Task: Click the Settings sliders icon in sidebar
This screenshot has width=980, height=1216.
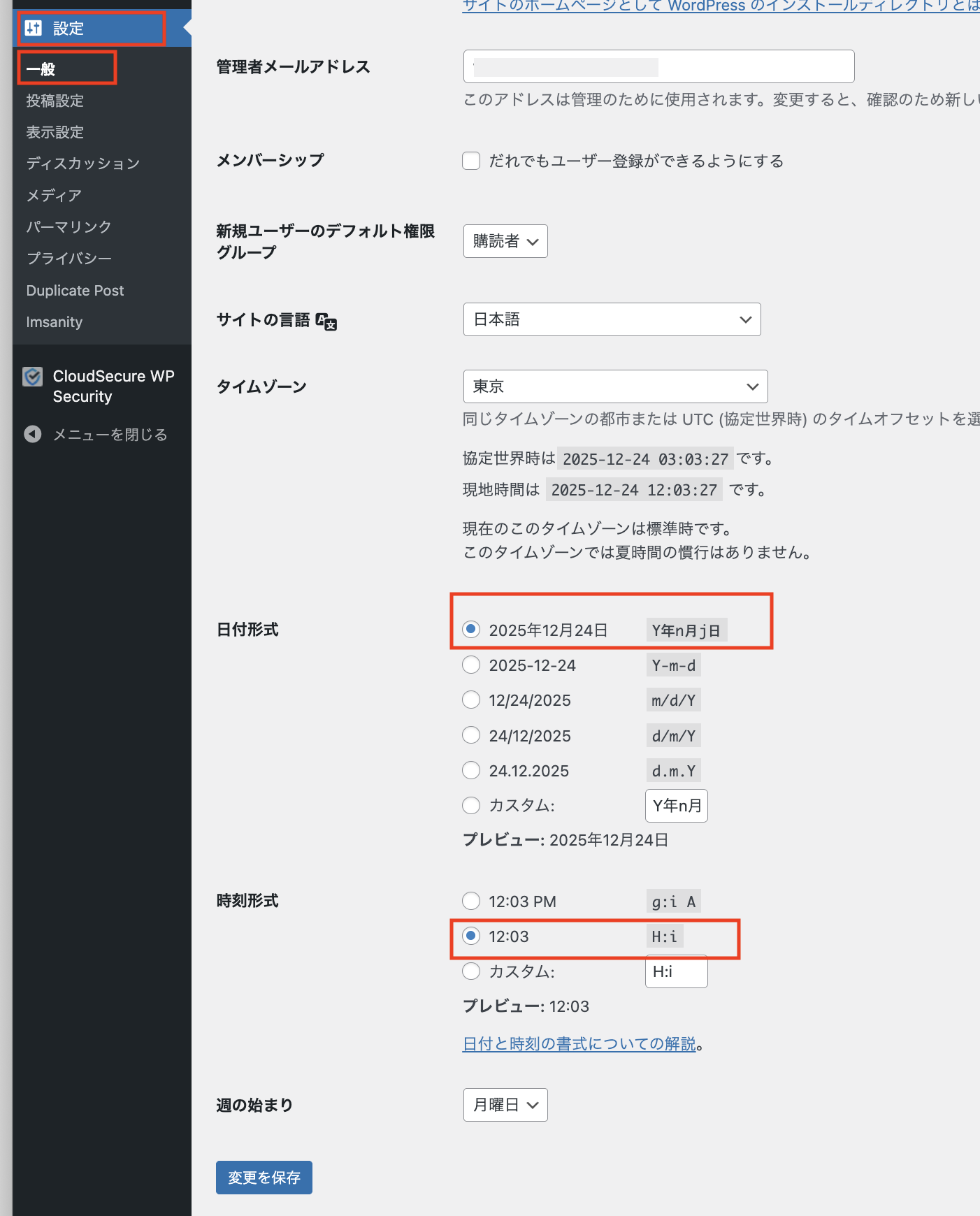Action: (x=33, y=28)
